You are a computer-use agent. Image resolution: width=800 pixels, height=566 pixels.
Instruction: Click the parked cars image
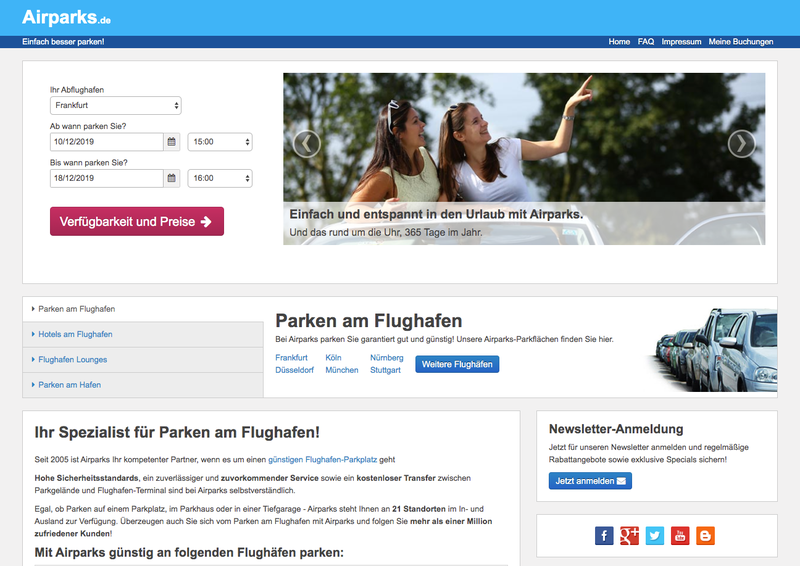(714, 350)
